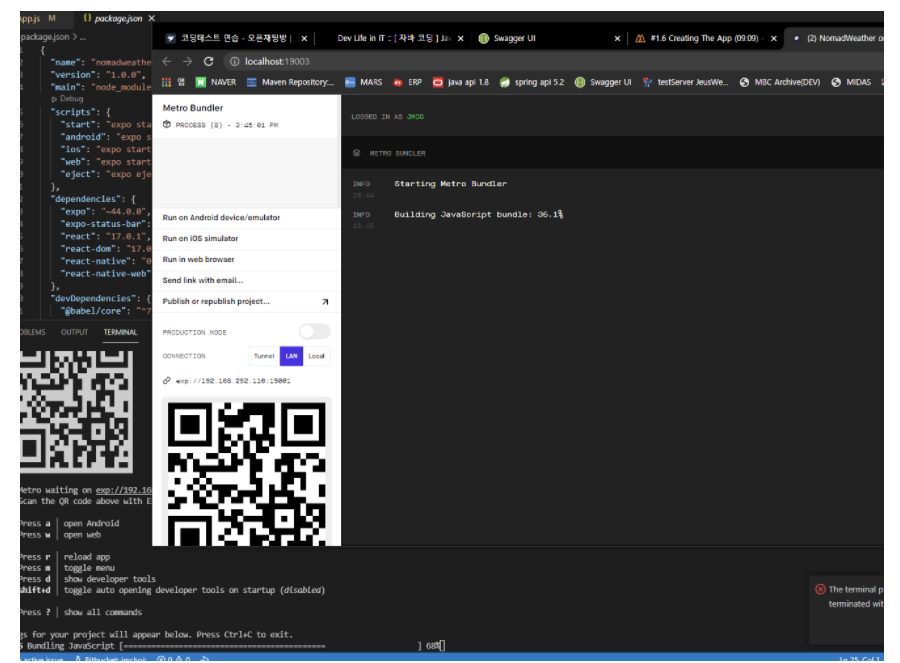Open the testServer JeusWe bookmark

coord(685,82)
